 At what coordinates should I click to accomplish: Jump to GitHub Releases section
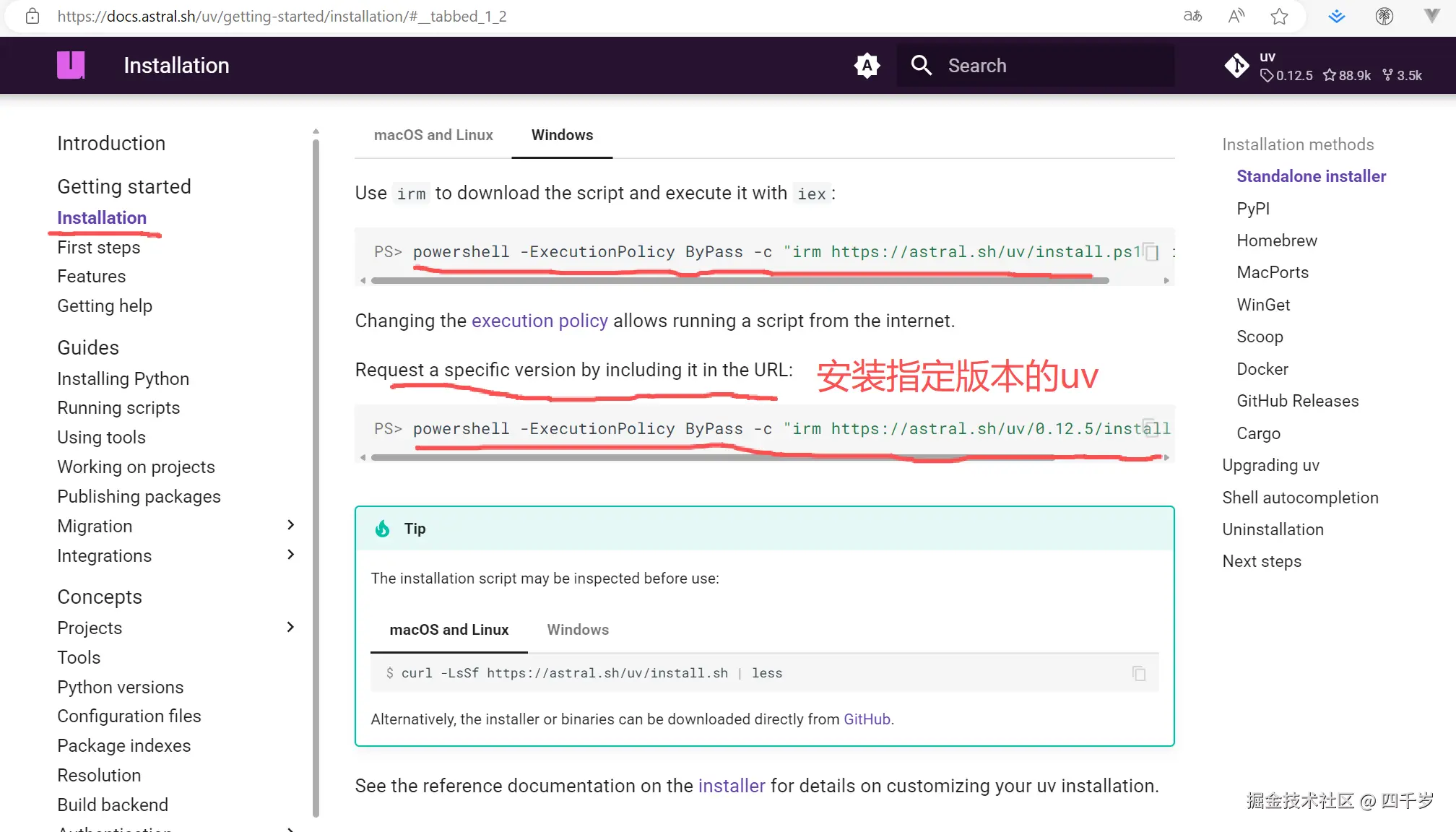tap(1298, 401)
